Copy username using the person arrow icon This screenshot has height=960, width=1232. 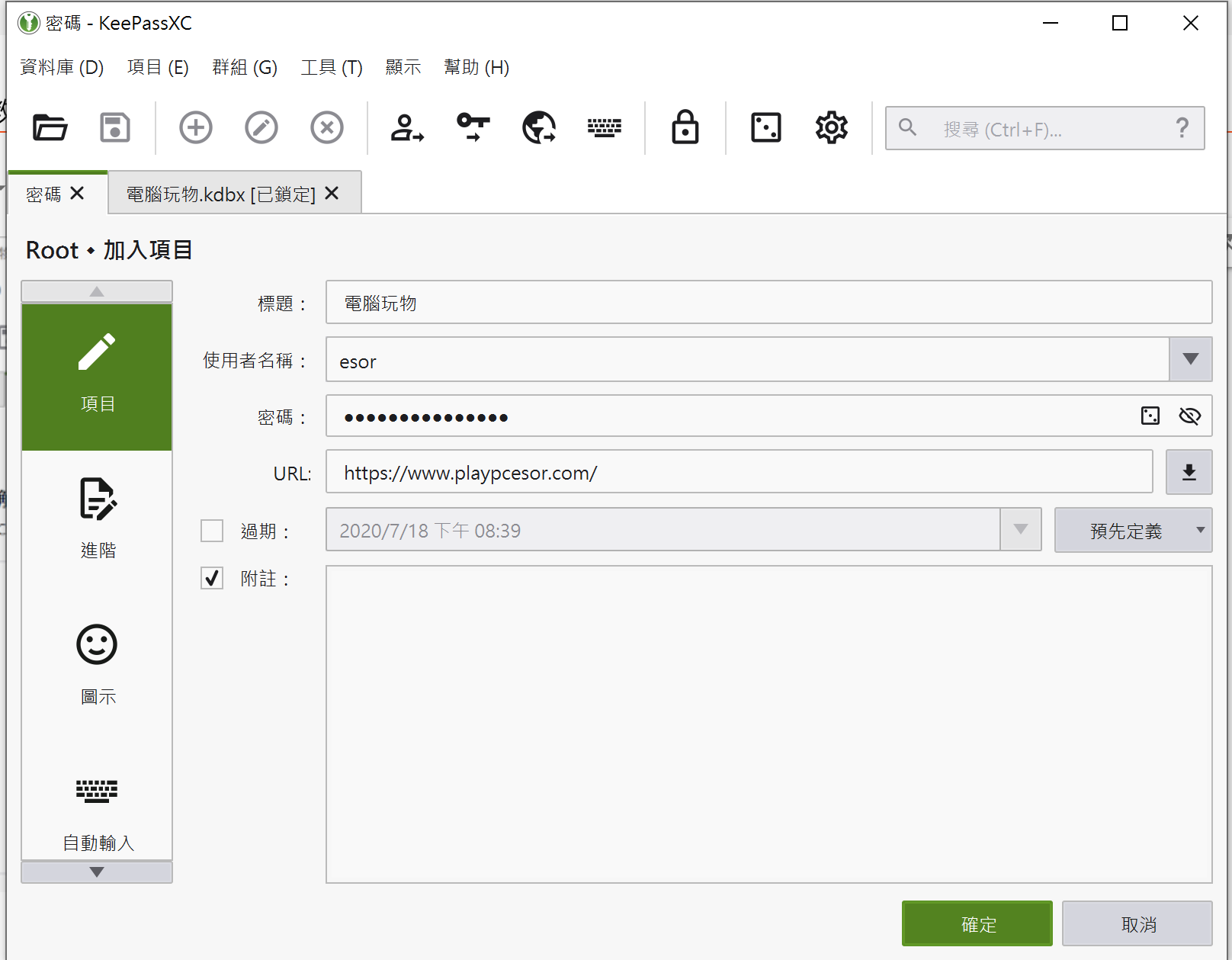(407, 127)
